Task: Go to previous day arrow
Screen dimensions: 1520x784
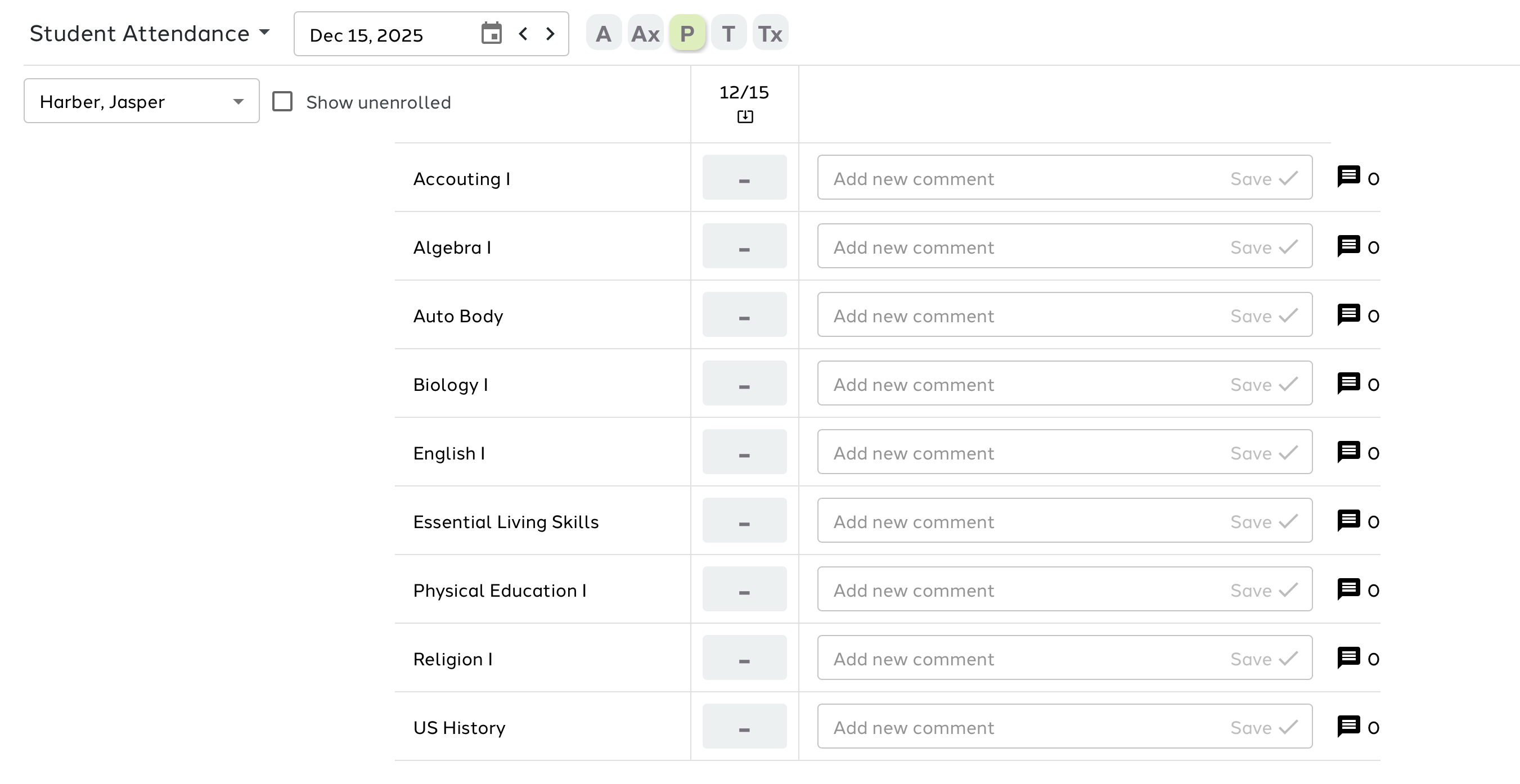Action: pyautogui.click(x=523, y=34)
